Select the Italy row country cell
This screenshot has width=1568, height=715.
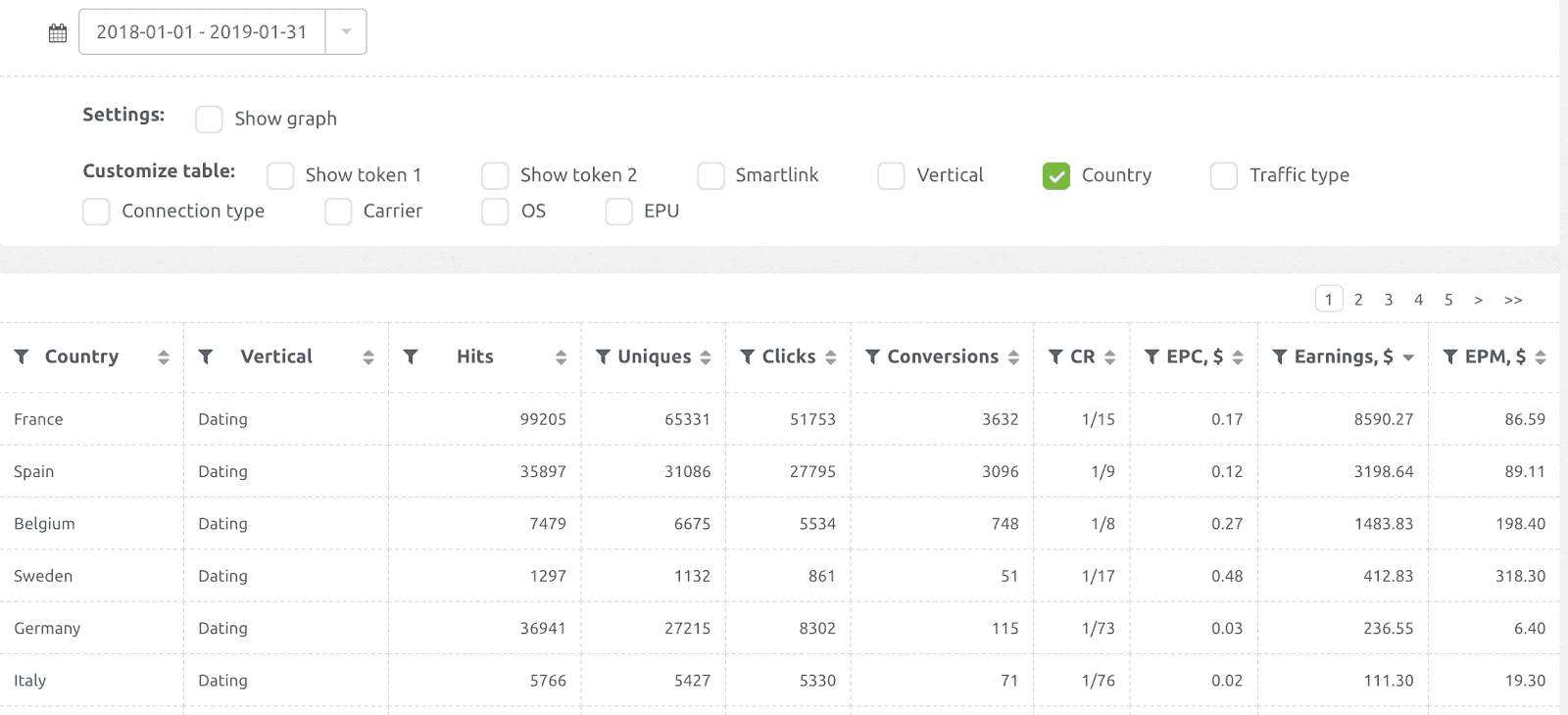[x=92, y=681]
